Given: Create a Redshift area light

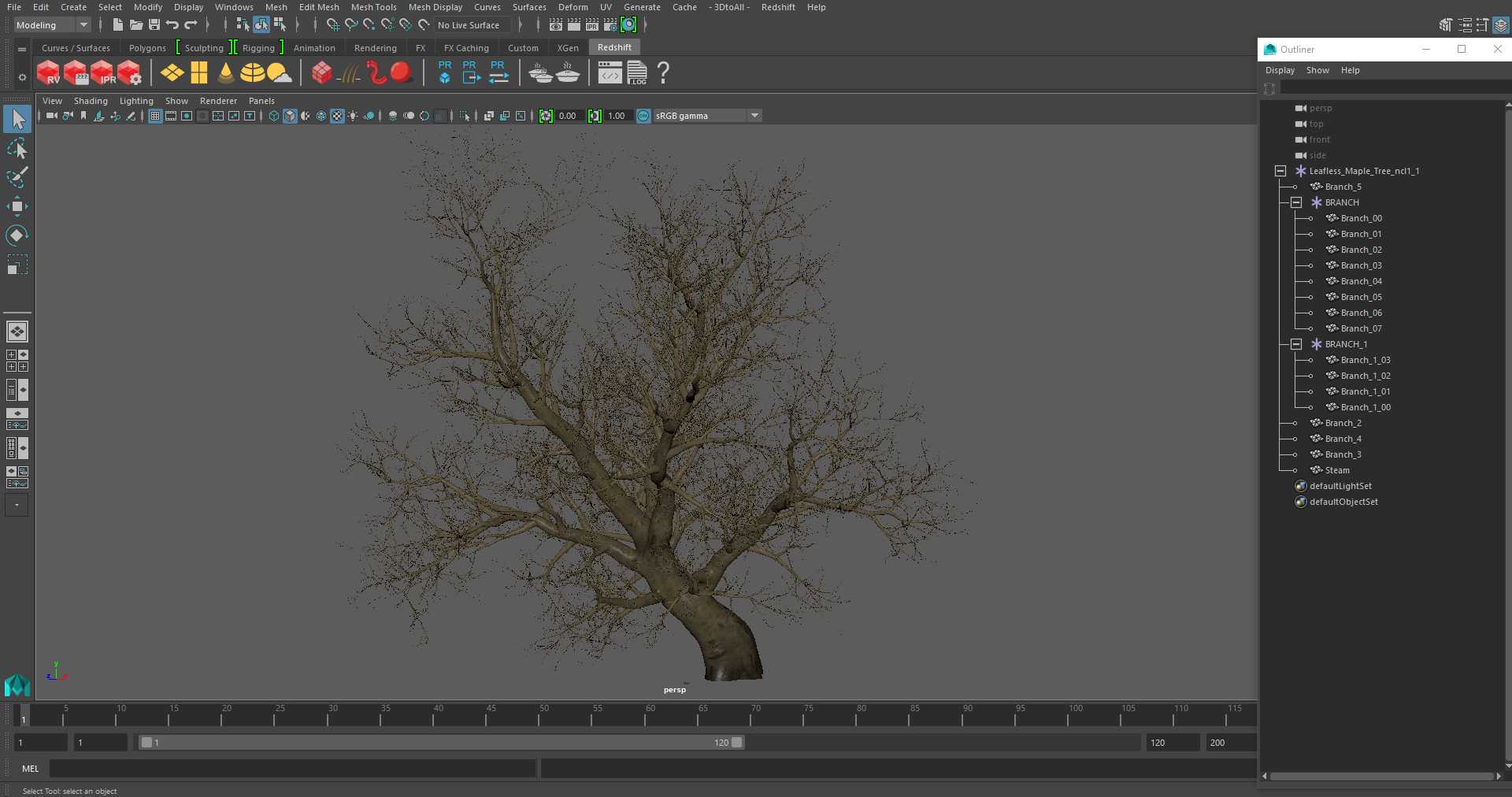Looking at the screenshot, I should [172, 73].
